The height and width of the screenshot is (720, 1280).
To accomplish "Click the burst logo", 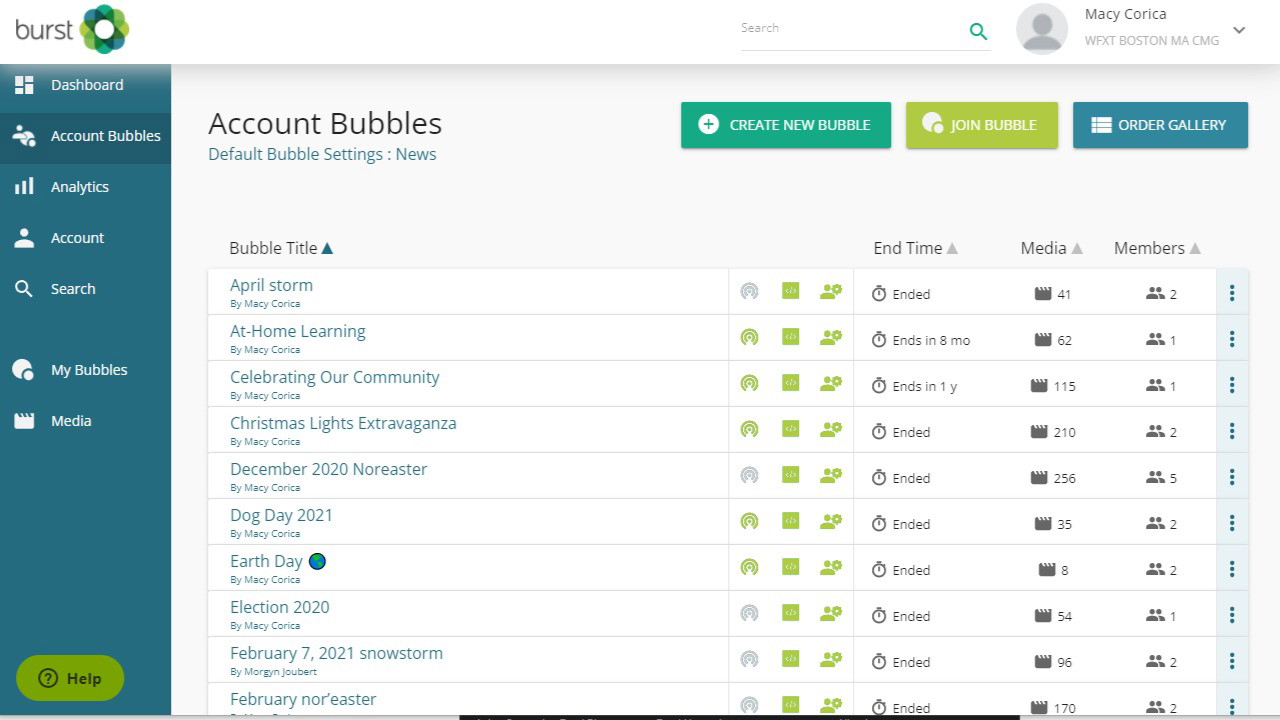I will click(x=72, y=29).
